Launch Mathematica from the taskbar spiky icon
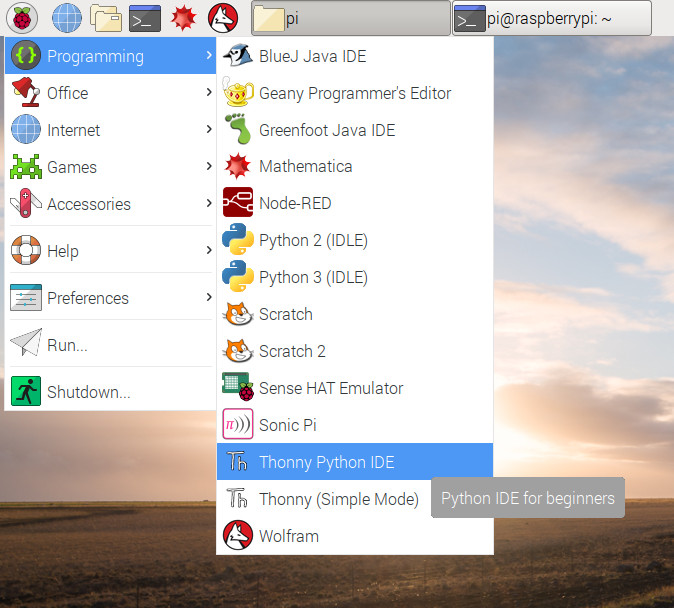This screenshot has height=608, width=674. (x=184, y=18)
